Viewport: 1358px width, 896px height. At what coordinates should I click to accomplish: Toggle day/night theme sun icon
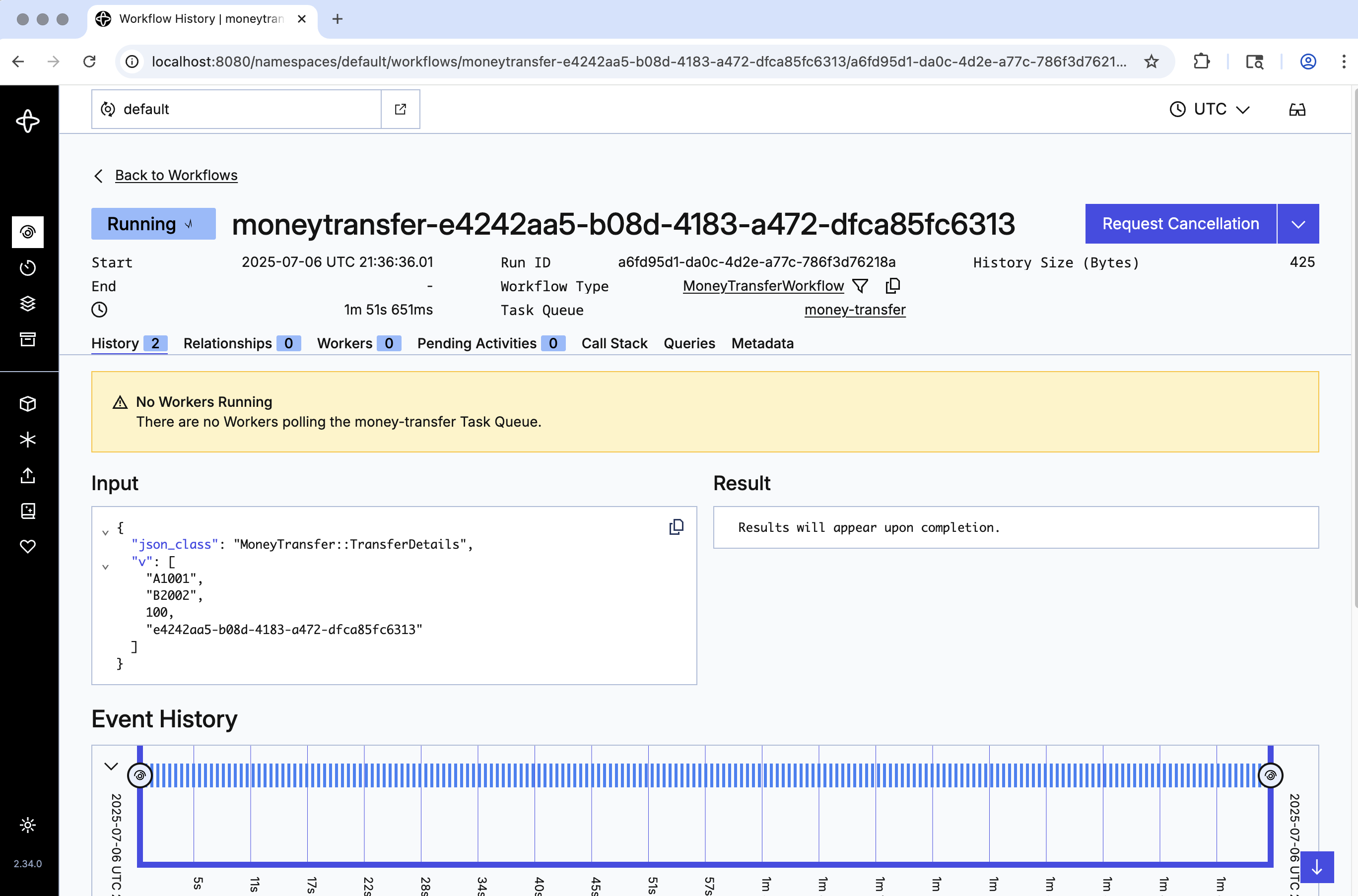coord(27,825)
